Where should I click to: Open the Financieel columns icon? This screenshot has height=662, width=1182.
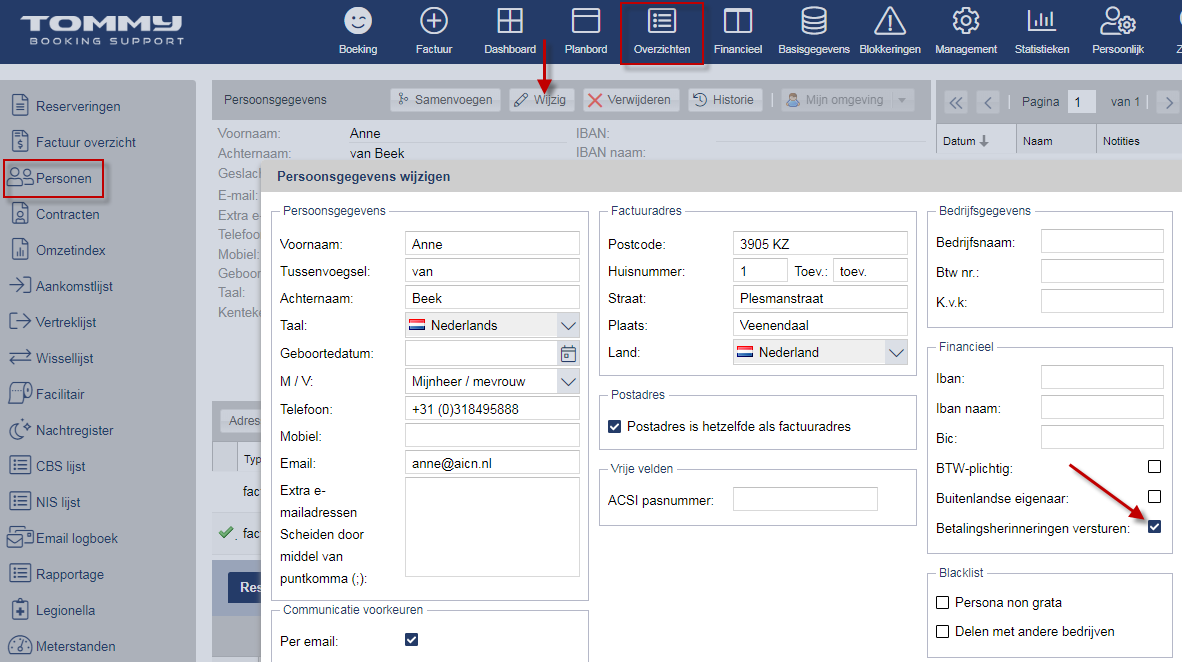pyautogui.click(x=738, y=21)
